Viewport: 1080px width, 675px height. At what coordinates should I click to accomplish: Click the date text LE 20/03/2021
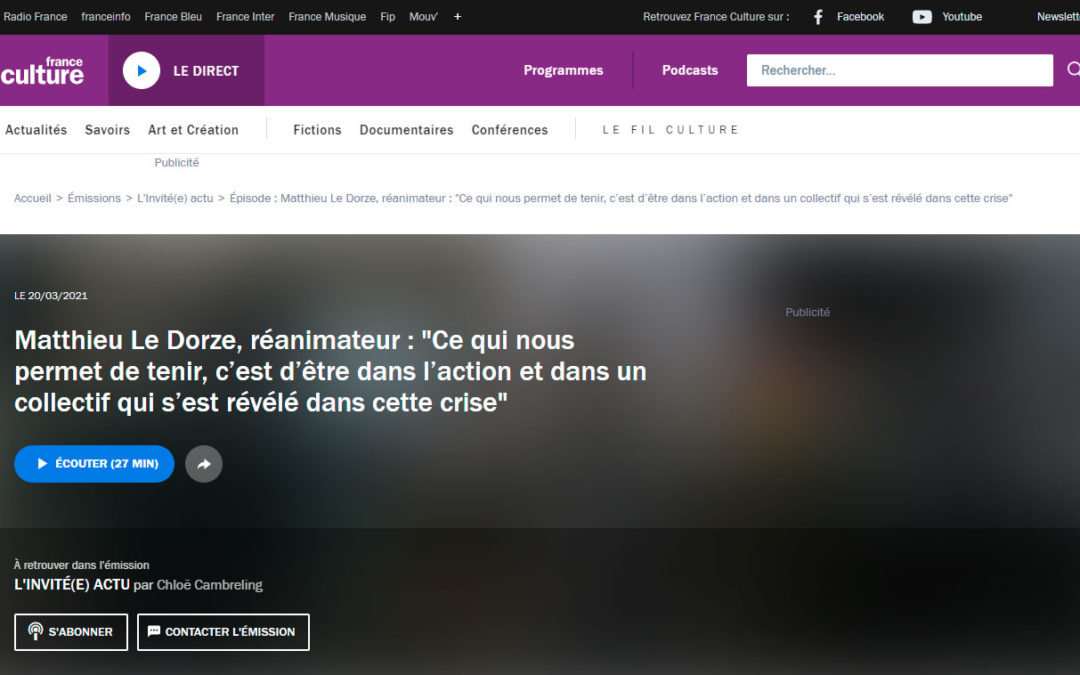(x=51, y=296)
